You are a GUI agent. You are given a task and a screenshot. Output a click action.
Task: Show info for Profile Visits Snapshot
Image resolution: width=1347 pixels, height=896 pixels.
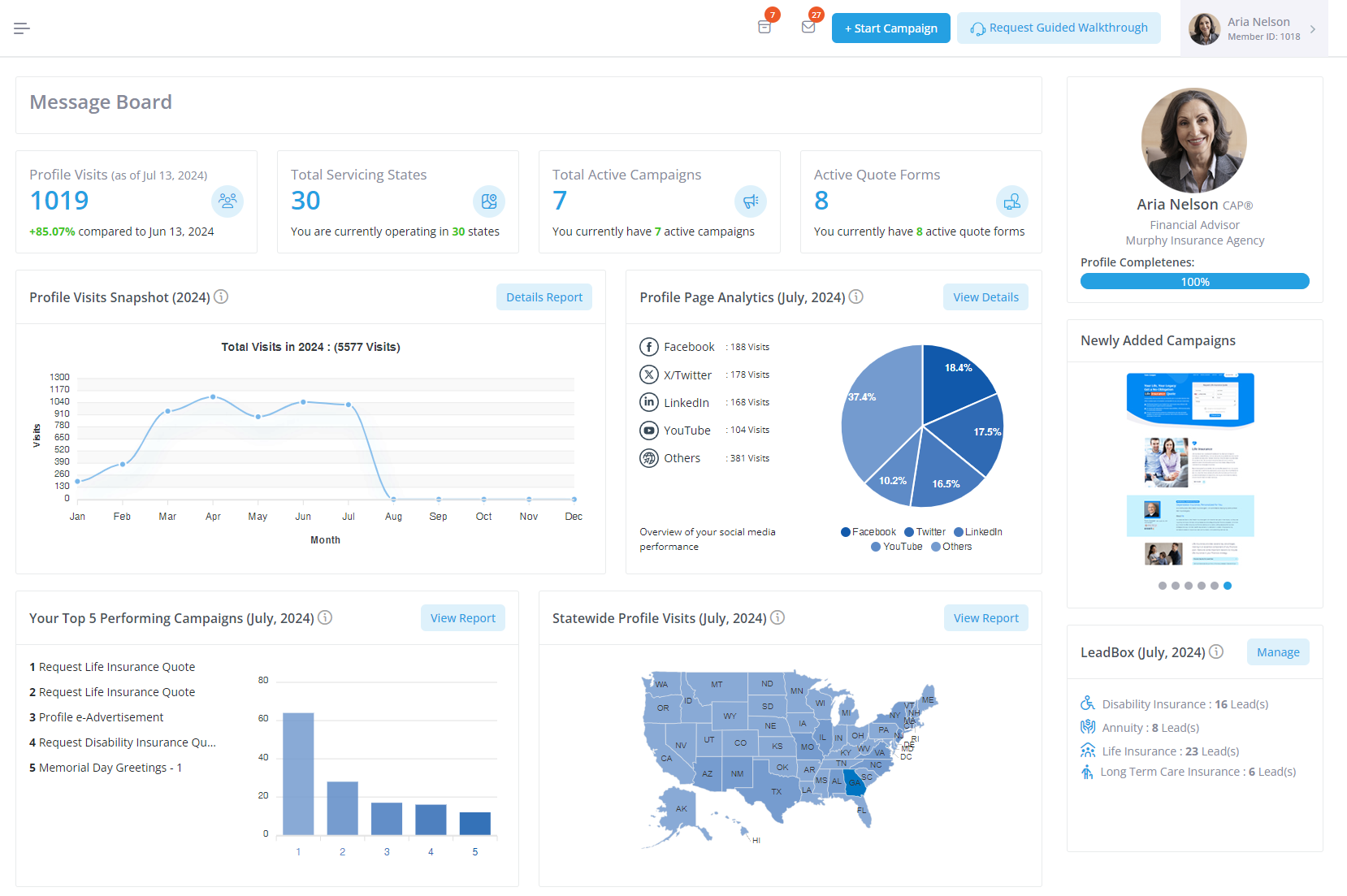[x=221, y=297]
